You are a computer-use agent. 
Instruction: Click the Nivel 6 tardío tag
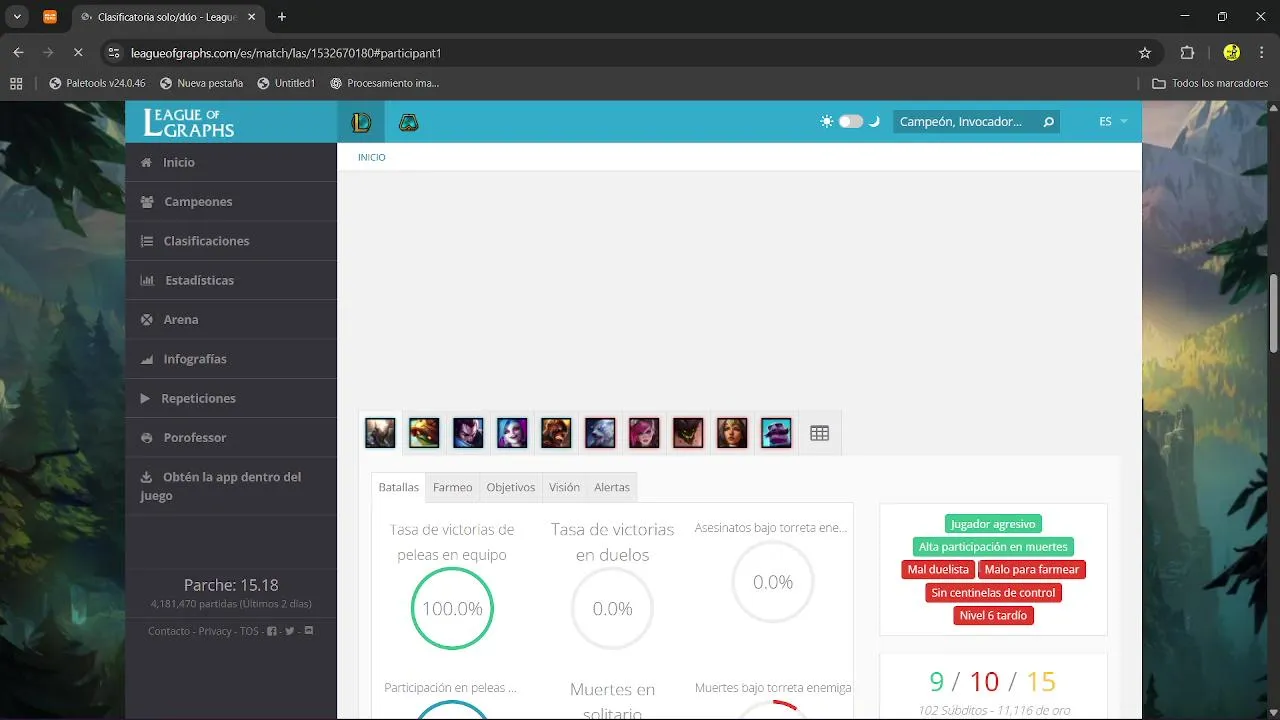(x=993, y=615)
